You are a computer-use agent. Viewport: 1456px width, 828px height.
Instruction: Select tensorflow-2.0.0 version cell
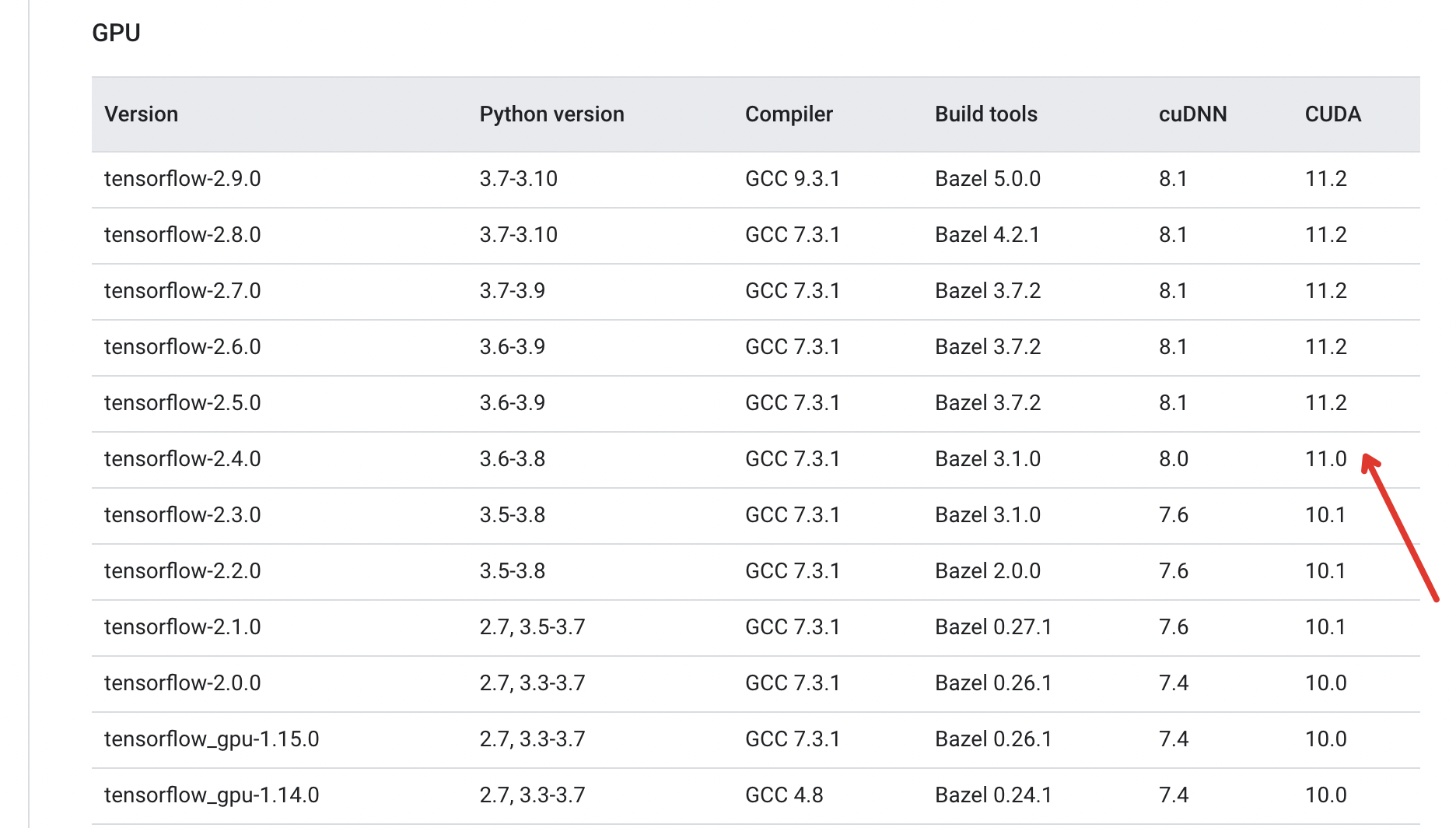pyautogui.click(x=182, y=683)
